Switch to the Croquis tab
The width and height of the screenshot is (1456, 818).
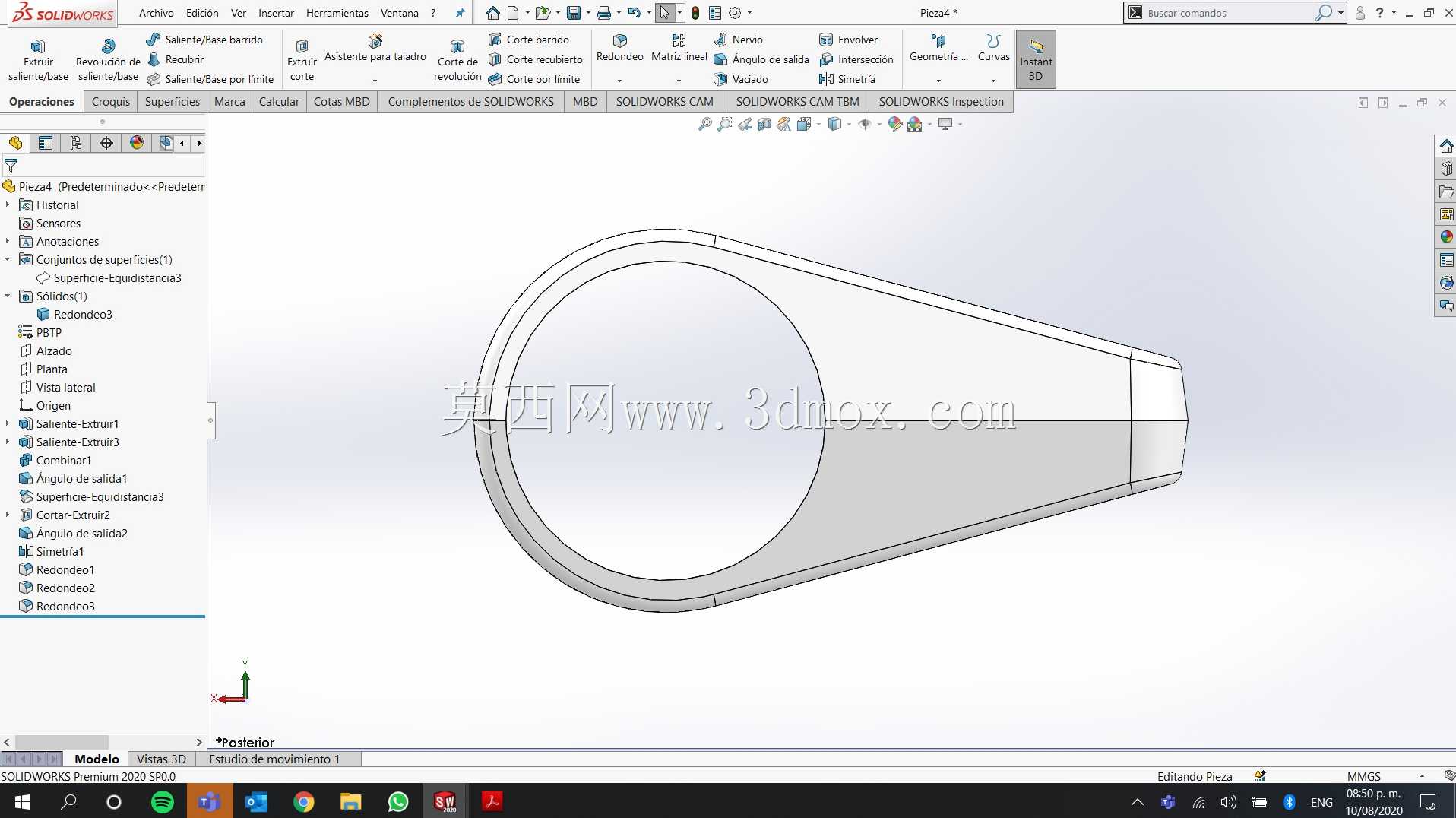point(111,101)
